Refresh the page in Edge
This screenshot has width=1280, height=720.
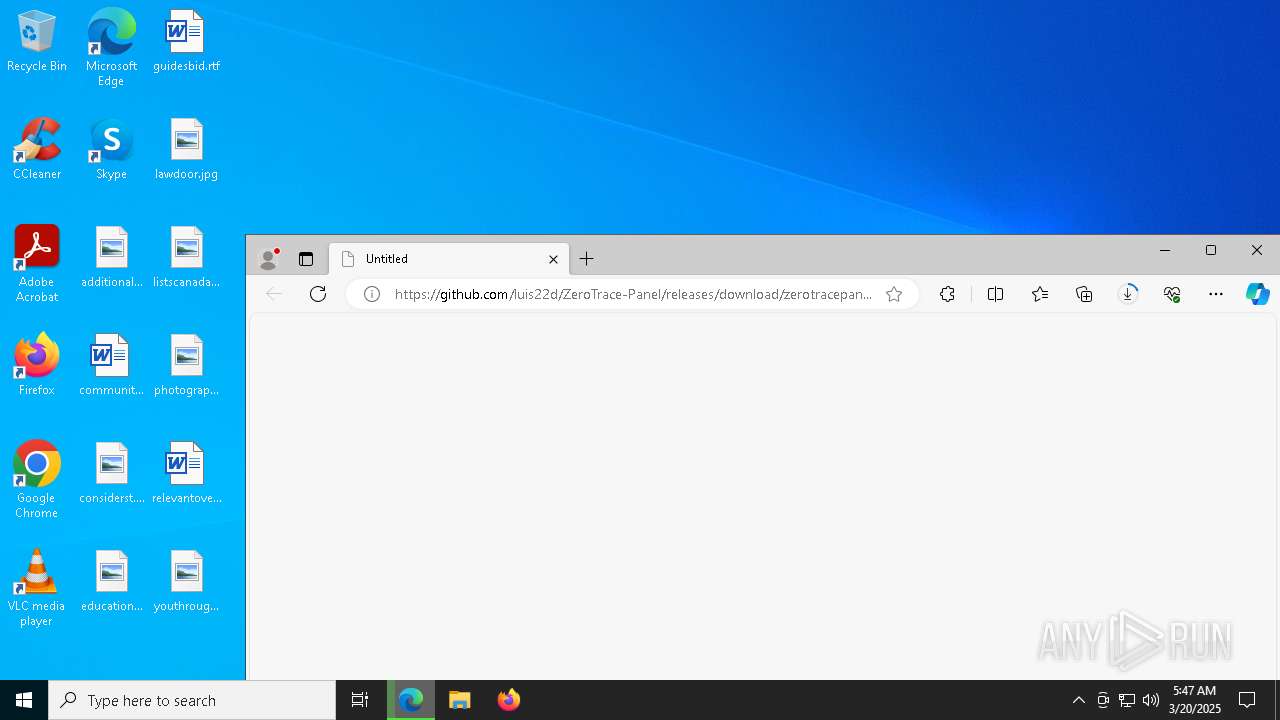pos(318,294)
